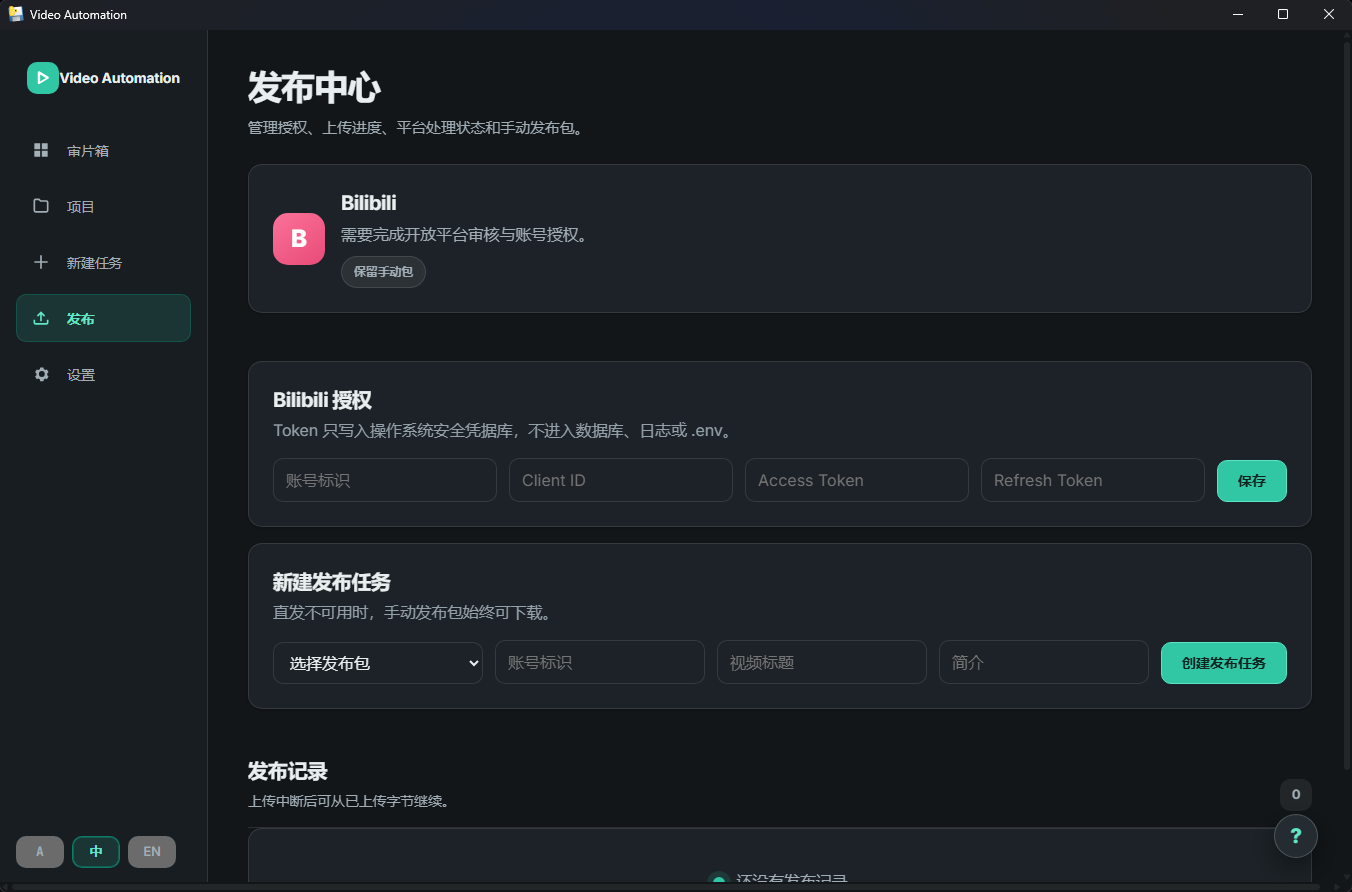The image size is (1352, 892).
Task: Click into the 简介 field
Action: point(1044,662)
